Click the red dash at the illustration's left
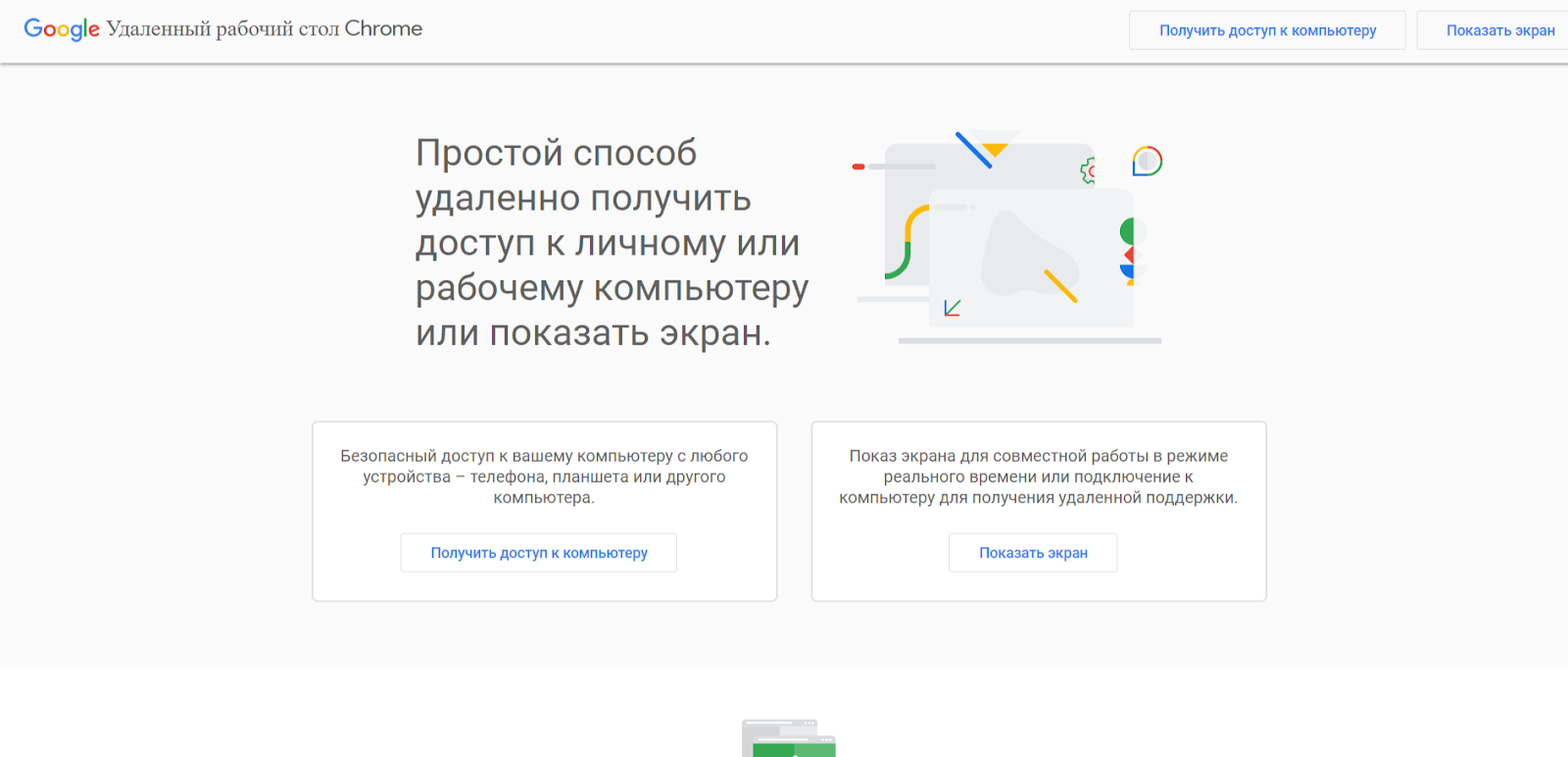 click(858, 167)
